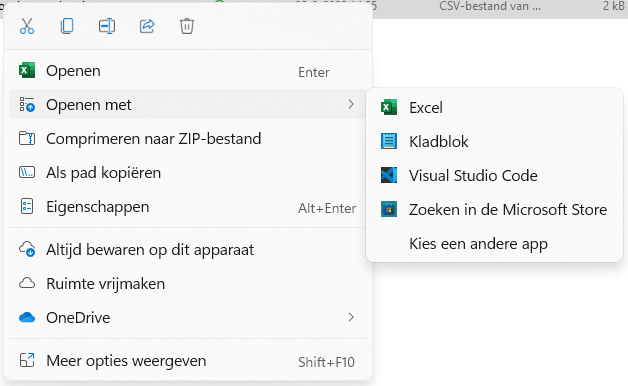Click the Excel icon beside Openen
628x386 pixels.
coord(27,71)
